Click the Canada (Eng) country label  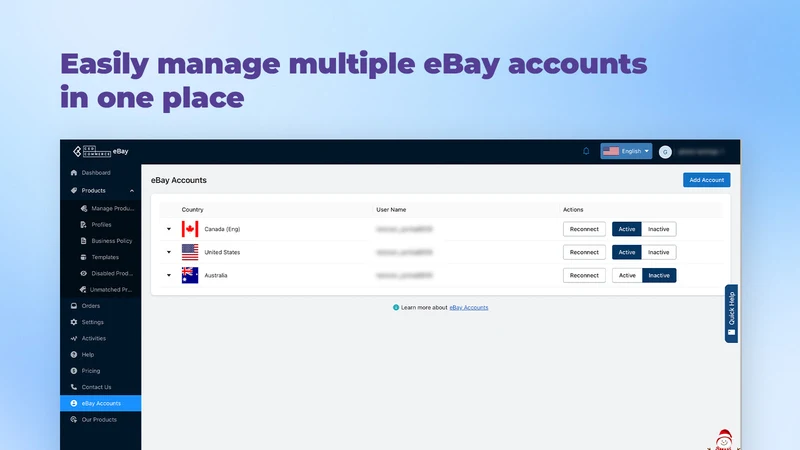[222, 229]
